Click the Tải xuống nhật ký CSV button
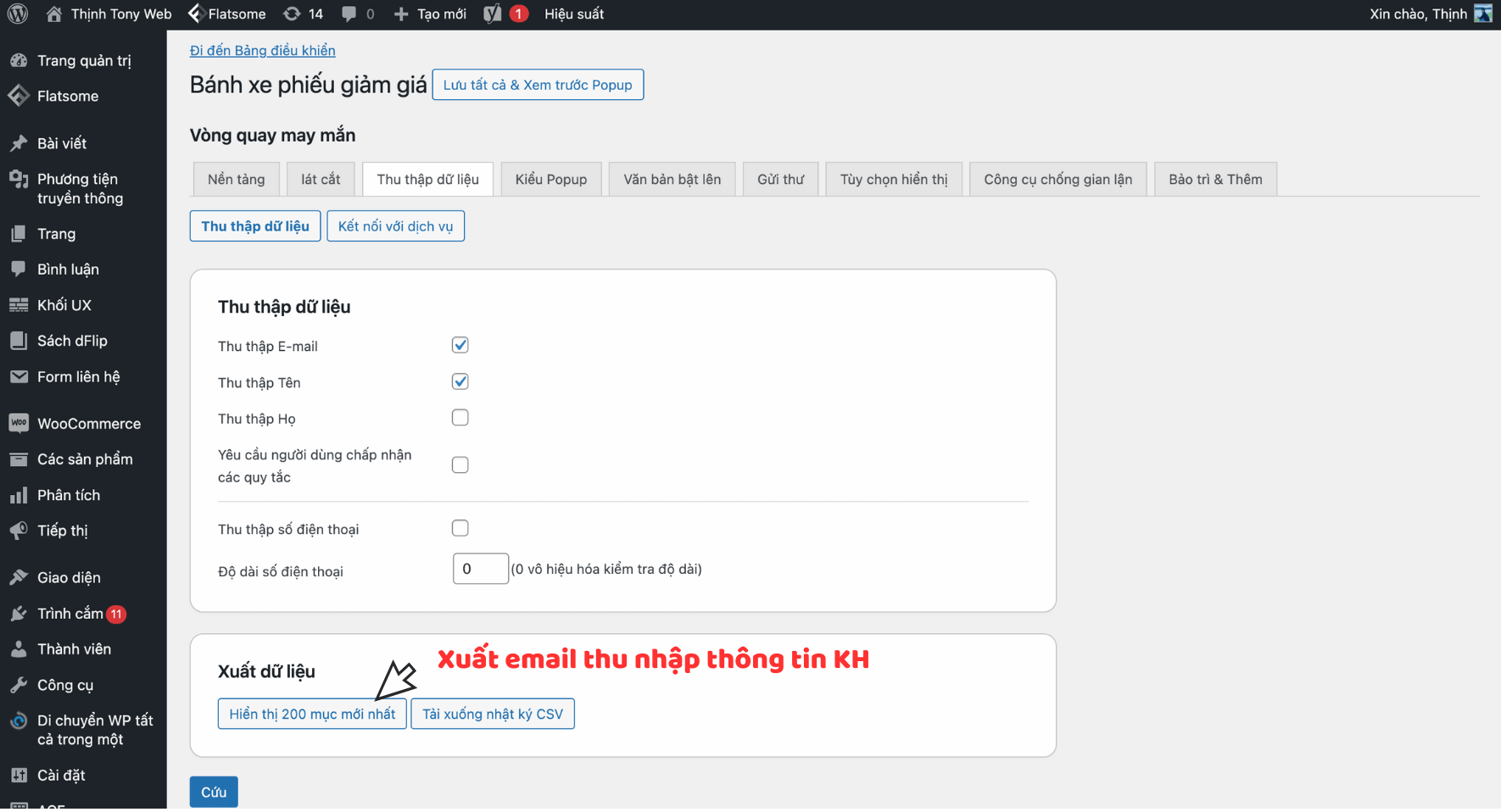Viewport: 1501px width, 812px height. pos(492,715)
